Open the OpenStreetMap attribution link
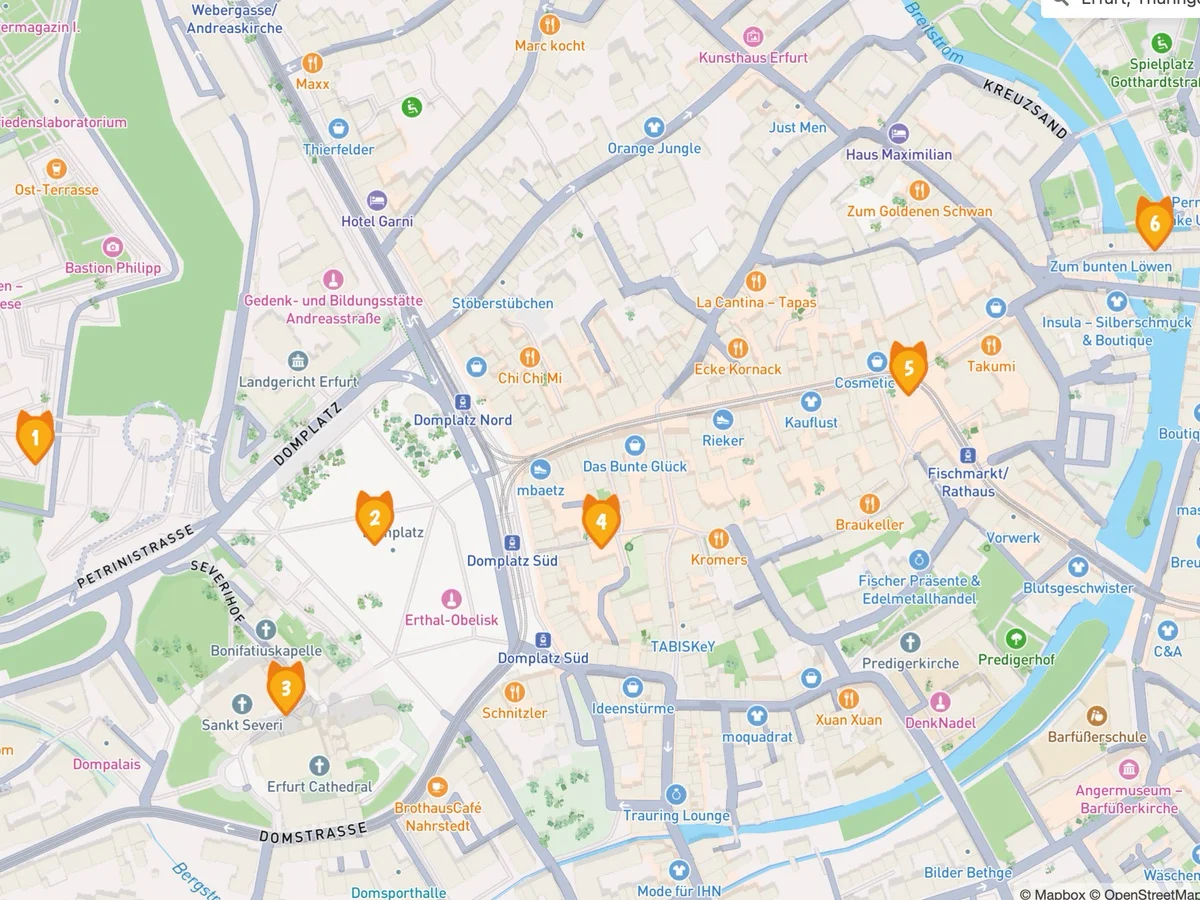Image resolution: width=1200 pixels, height=900 pixels. tap(1144, 895)
